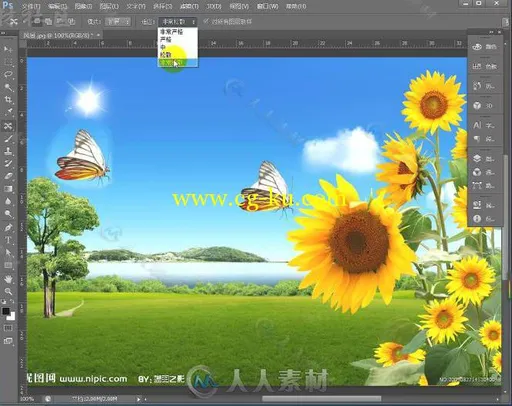Pick the Type tool (T)

[8, 240]
